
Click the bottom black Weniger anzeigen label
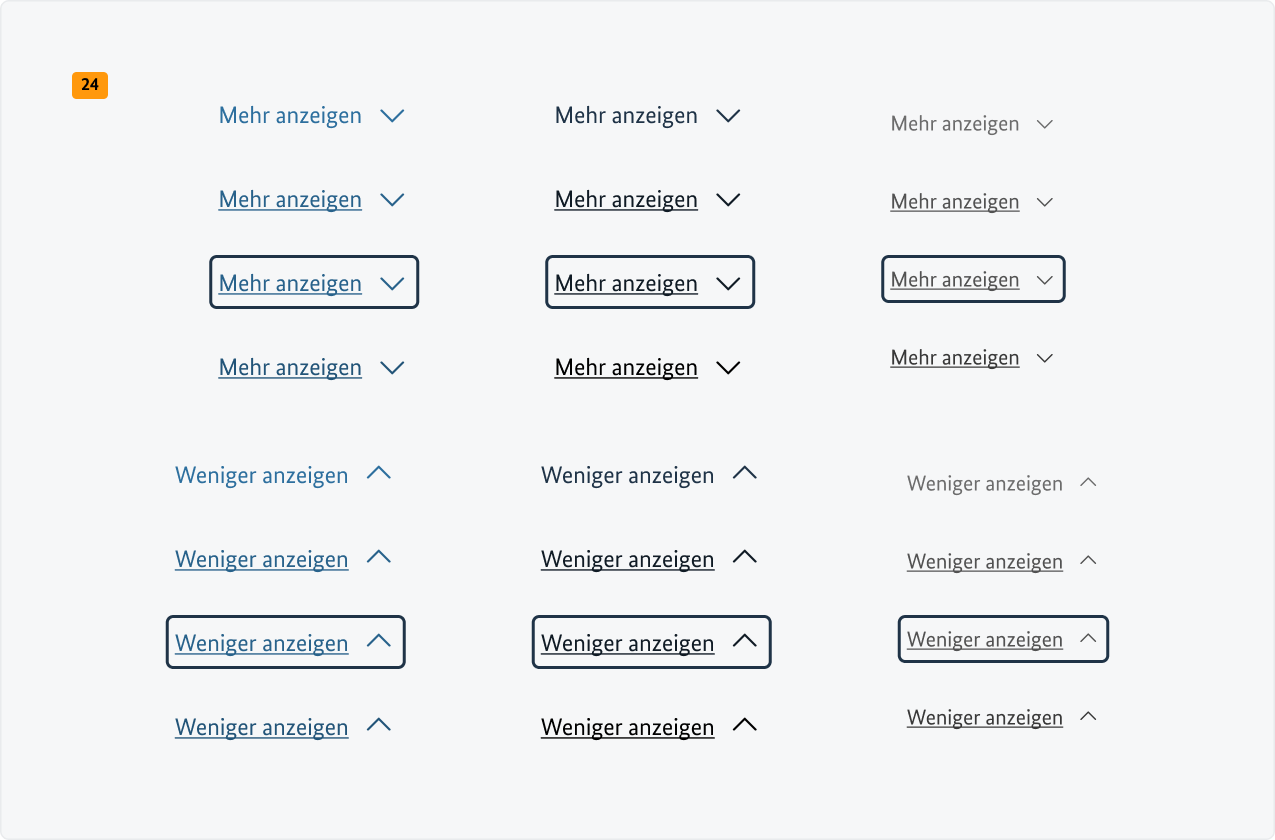click(x=627, y=727)
